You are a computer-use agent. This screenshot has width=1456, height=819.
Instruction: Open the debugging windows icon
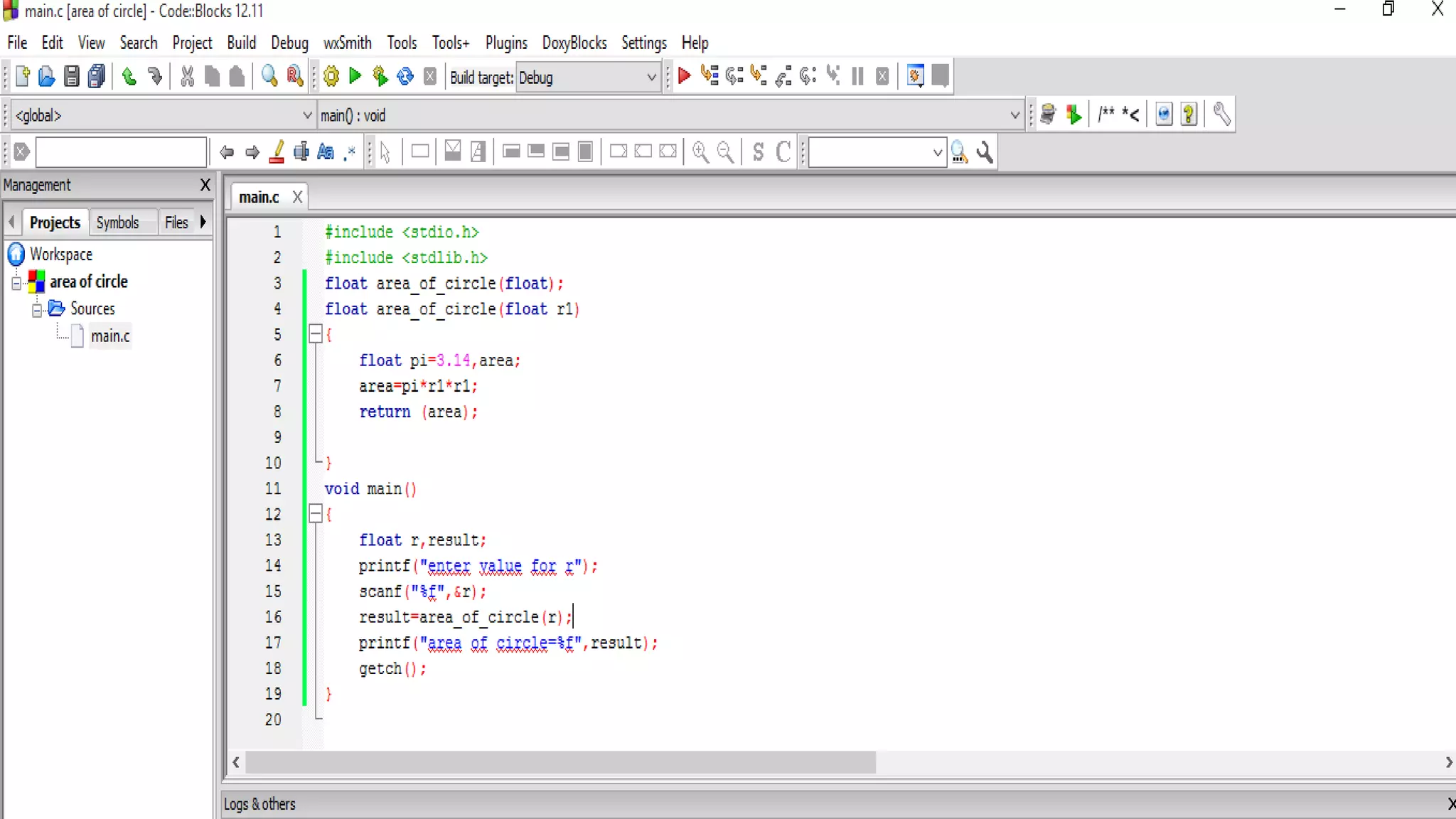tap(916, 76)
